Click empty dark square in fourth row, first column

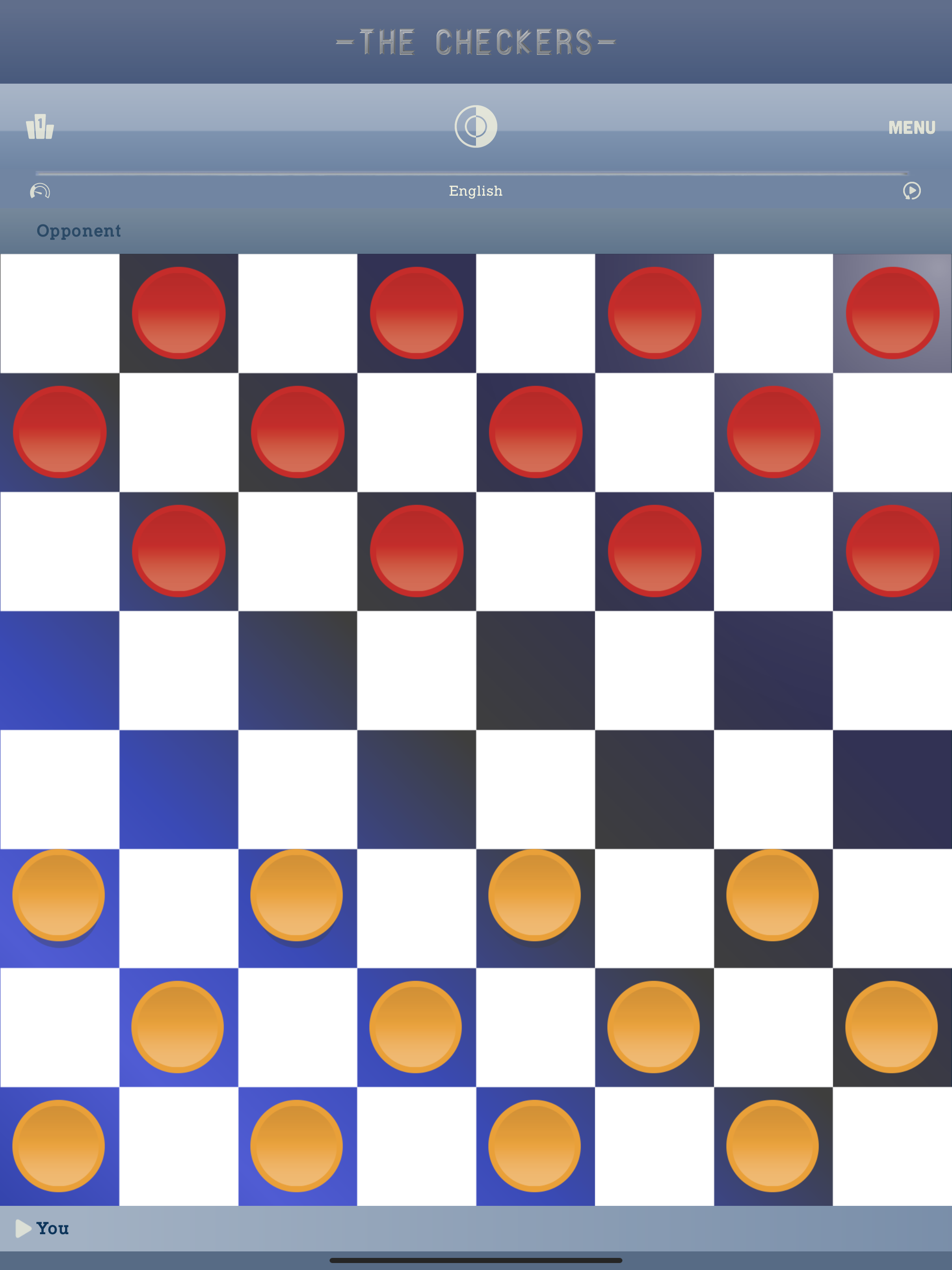pos(59,670)
